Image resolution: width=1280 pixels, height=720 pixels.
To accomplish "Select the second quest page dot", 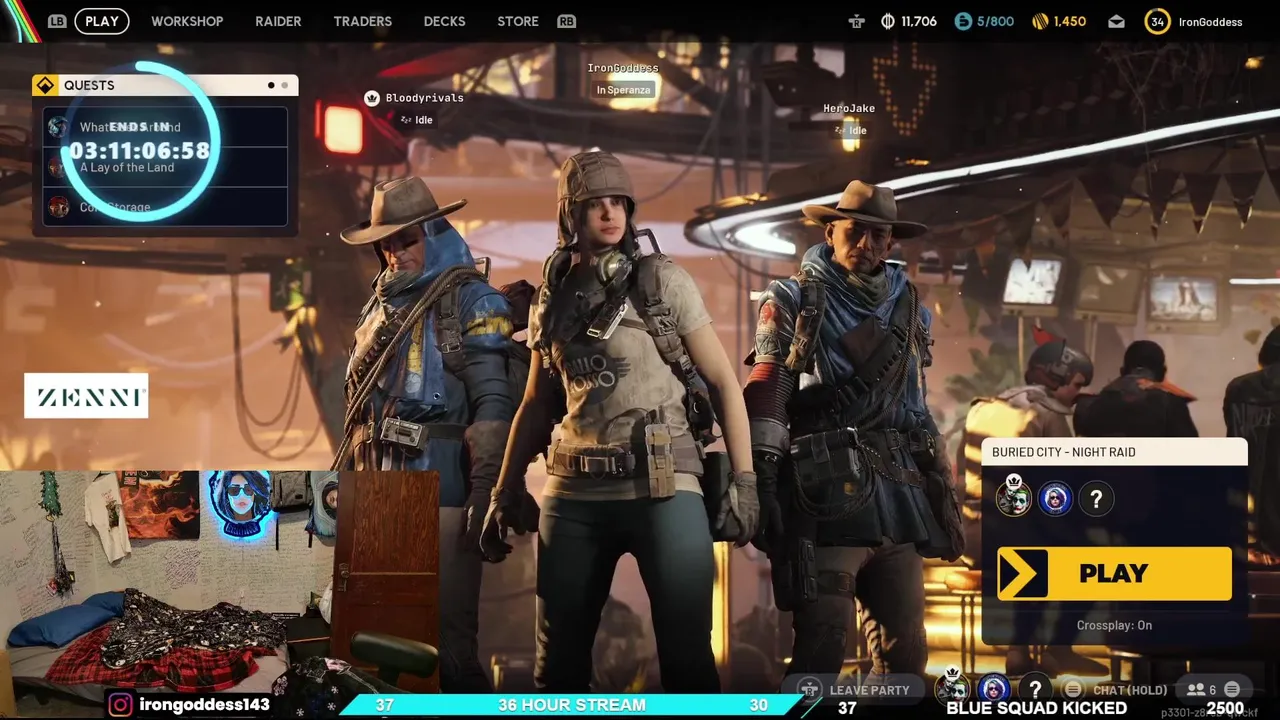I will pyautogui.click(x=284, y=85).
